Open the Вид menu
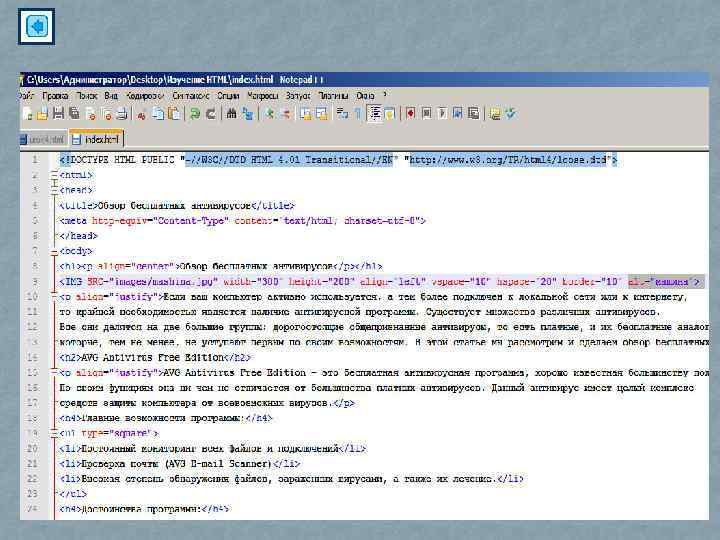Viewport: 720px width, 540px height. pyautogui.click(x=111, y=96)
